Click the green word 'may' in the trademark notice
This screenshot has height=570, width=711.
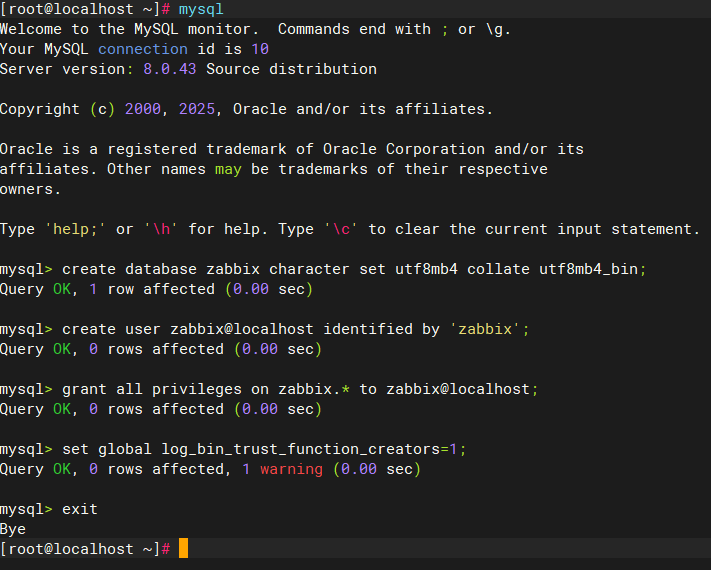[228, 170]
